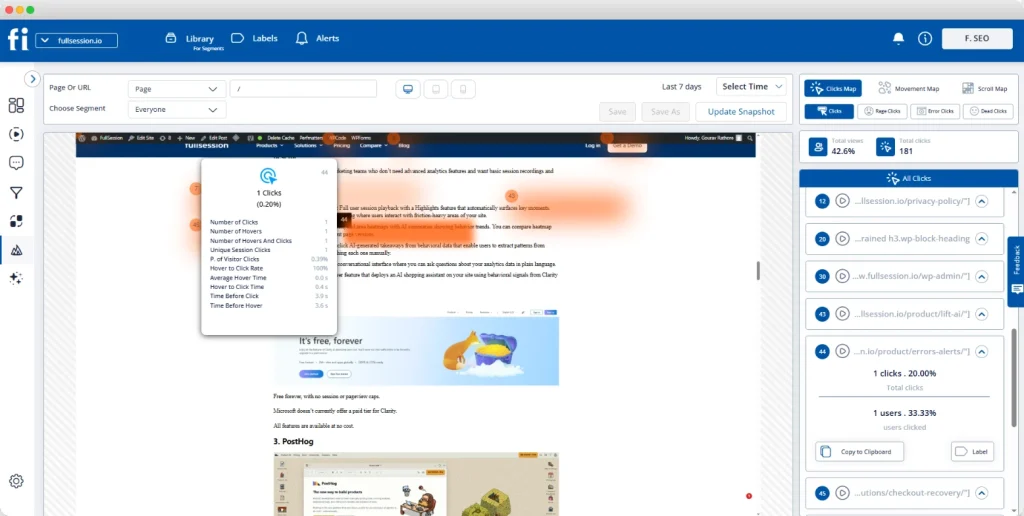The height and width of the screenshot is (516, 1024).
Task: Click Copy to Clipboard button
Action: 859,451
